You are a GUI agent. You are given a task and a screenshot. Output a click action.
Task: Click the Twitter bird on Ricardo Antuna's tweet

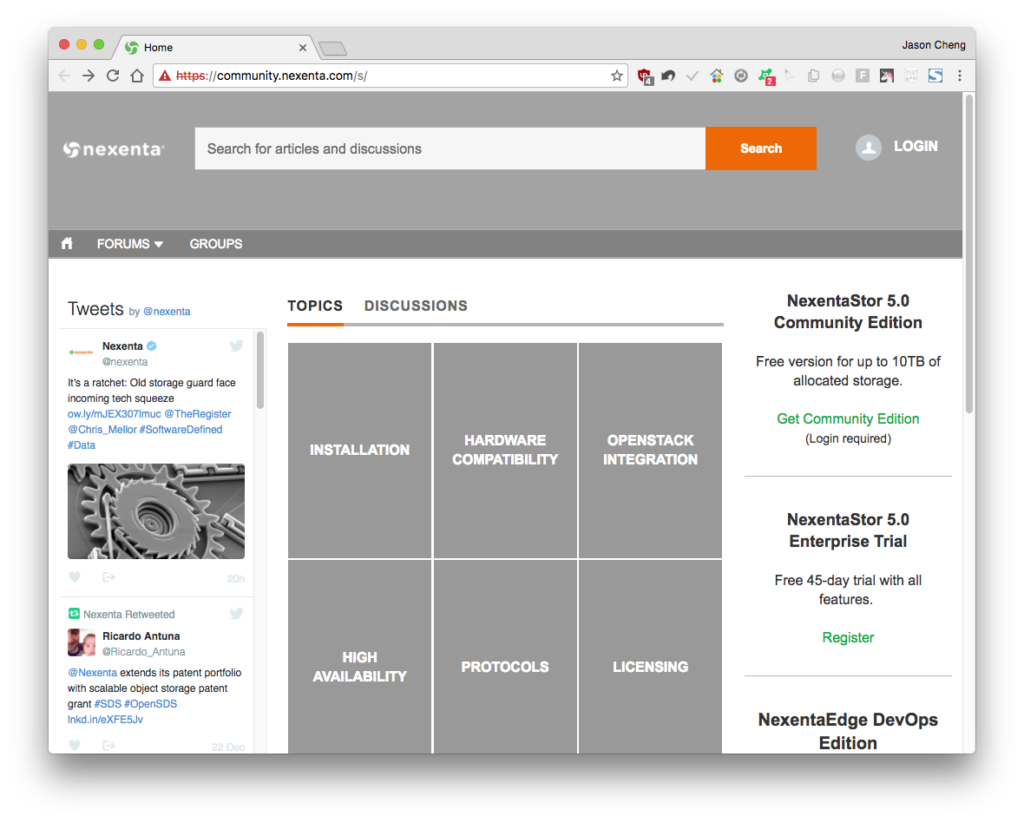236,613
